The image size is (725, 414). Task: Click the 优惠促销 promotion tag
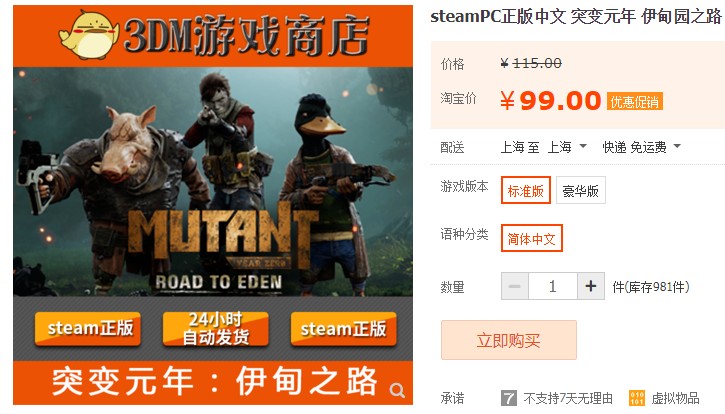[x=634, y=101]
